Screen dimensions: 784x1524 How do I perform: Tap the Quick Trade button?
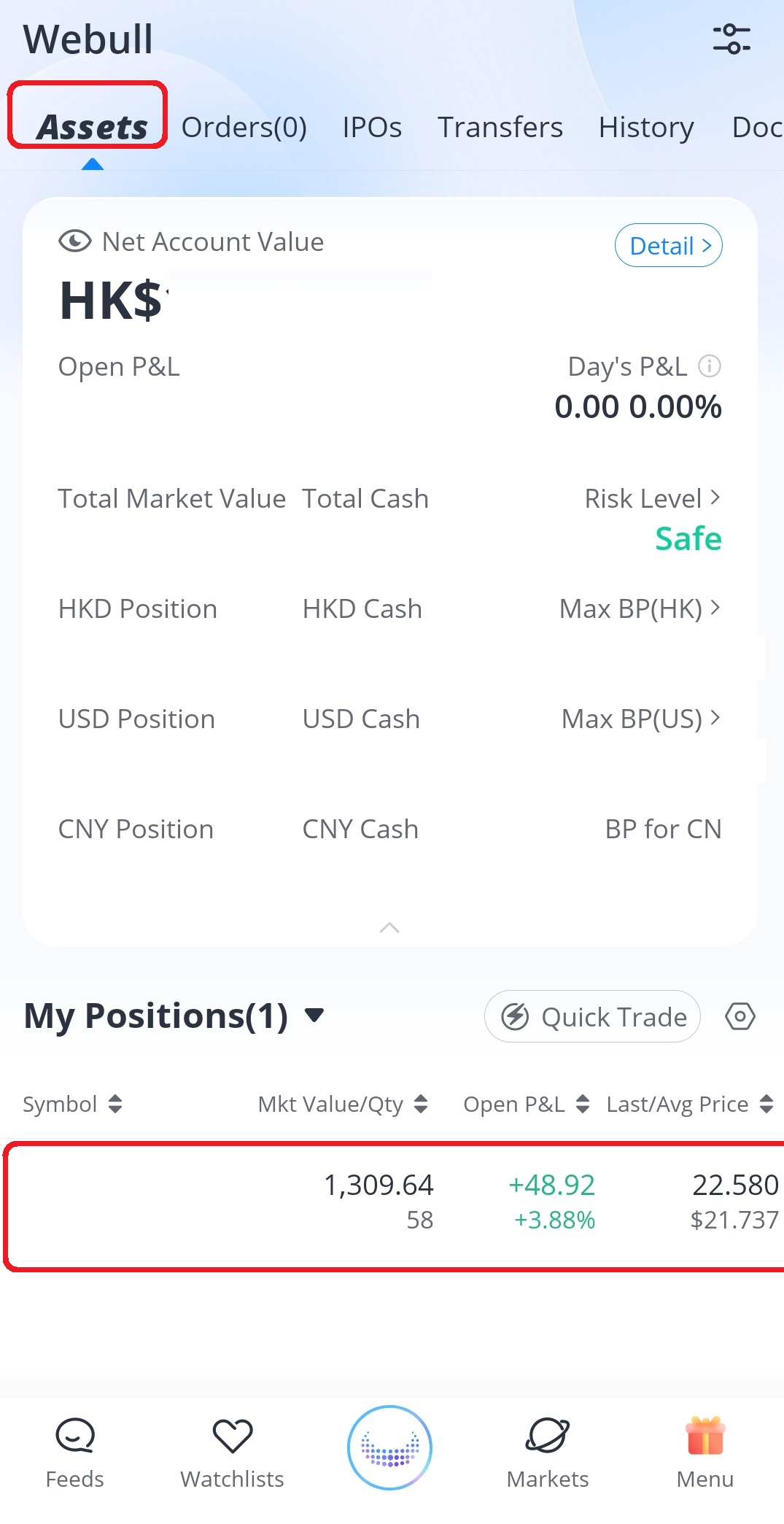[x=592, y=1016]
